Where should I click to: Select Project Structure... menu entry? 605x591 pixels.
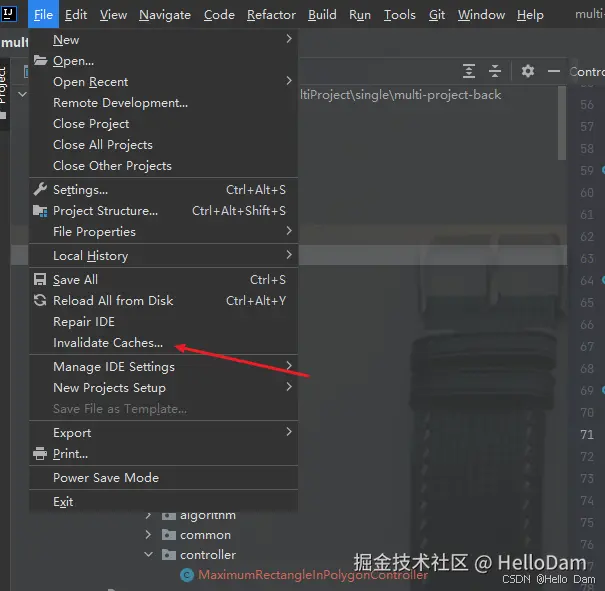tap(163, 211)
